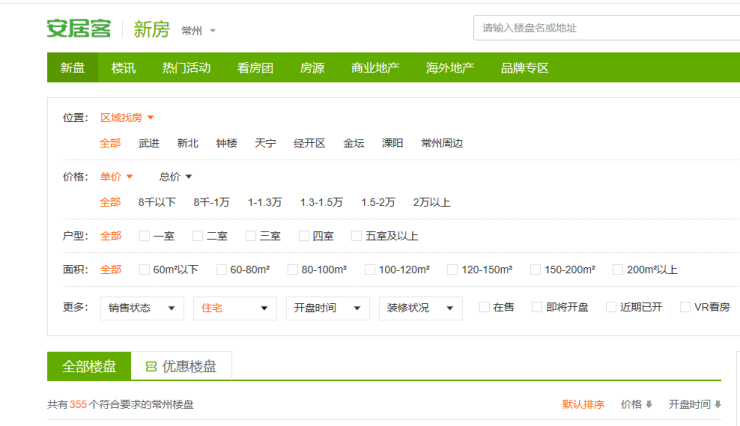Tick the VR看房 checkbox
The height and width of the screenshot is (426, 740).
point(685,307)
